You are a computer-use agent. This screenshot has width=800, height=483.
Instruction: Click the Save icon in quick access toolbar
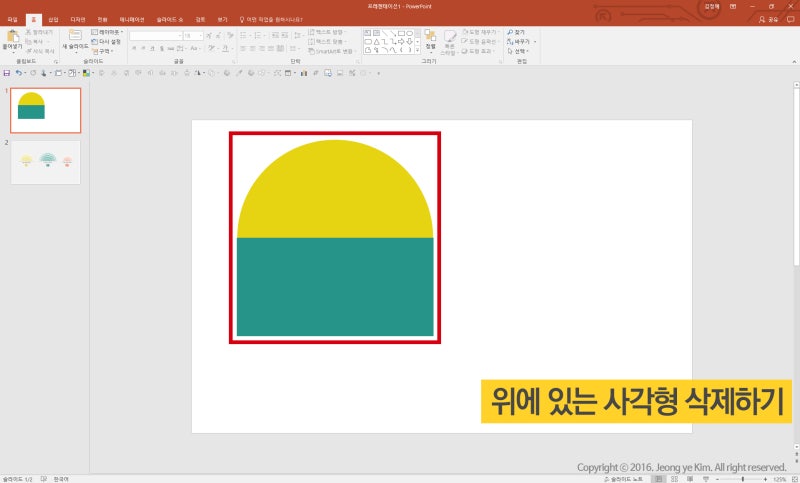tap(6, 73)
